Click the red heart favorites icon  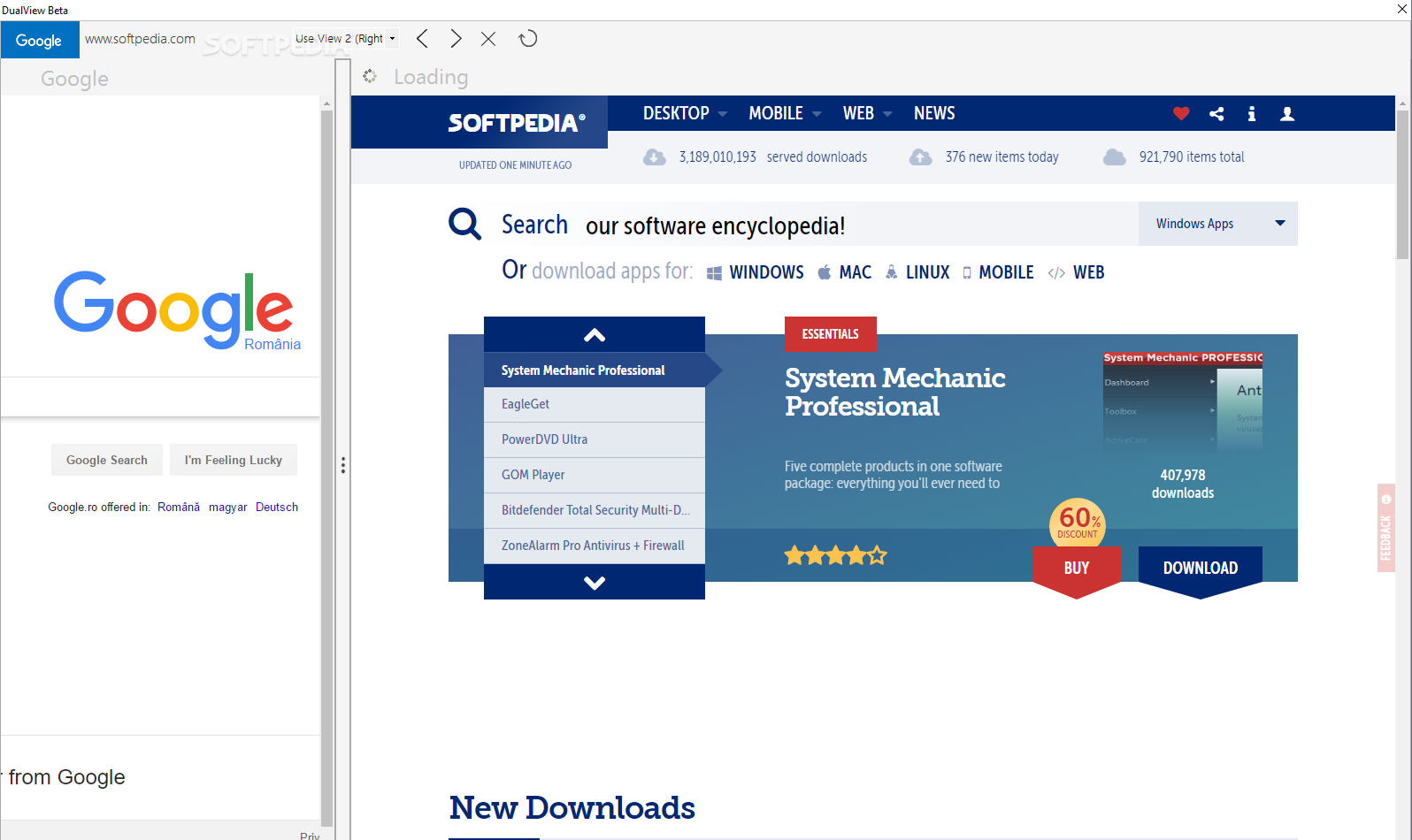(x=1181, y=113)
